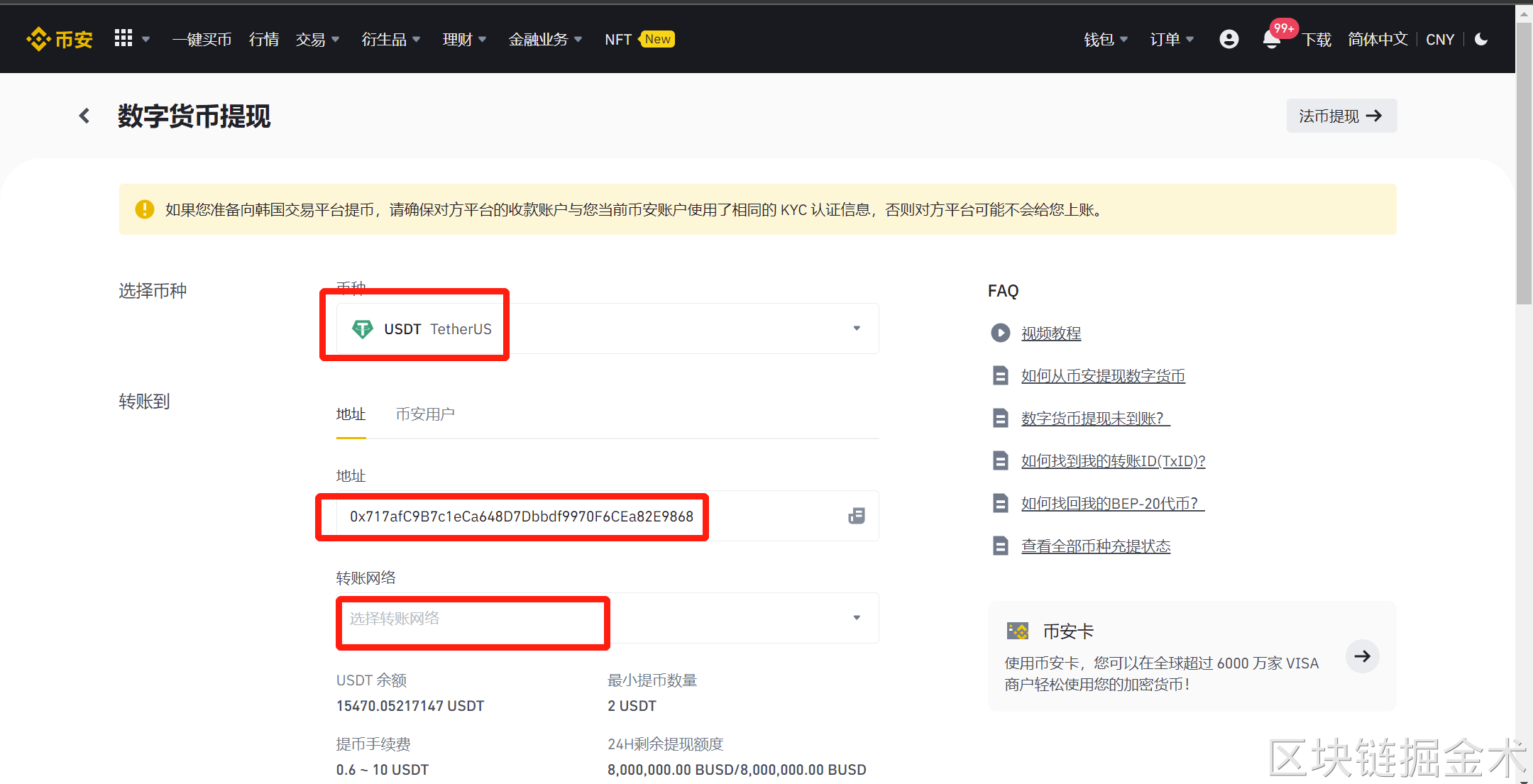Open the notifications bell icon
The width and height of the screenshot is (1533, 784).
click(1271, 40)
